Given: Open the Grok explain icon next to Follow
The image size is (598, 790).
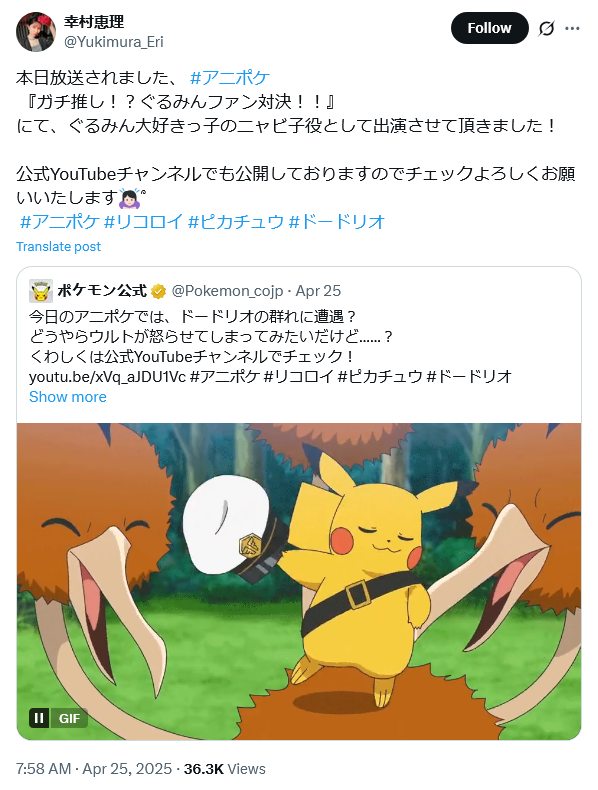Looking at the screenshot, I should click(546, 29).
